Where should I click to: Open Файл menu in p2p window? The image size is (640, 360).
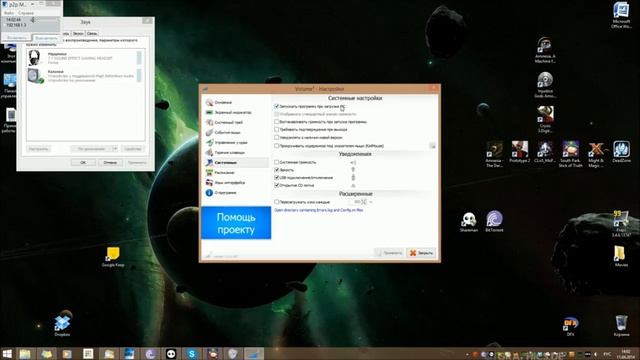pyautogui.click(x=9, y=13)
